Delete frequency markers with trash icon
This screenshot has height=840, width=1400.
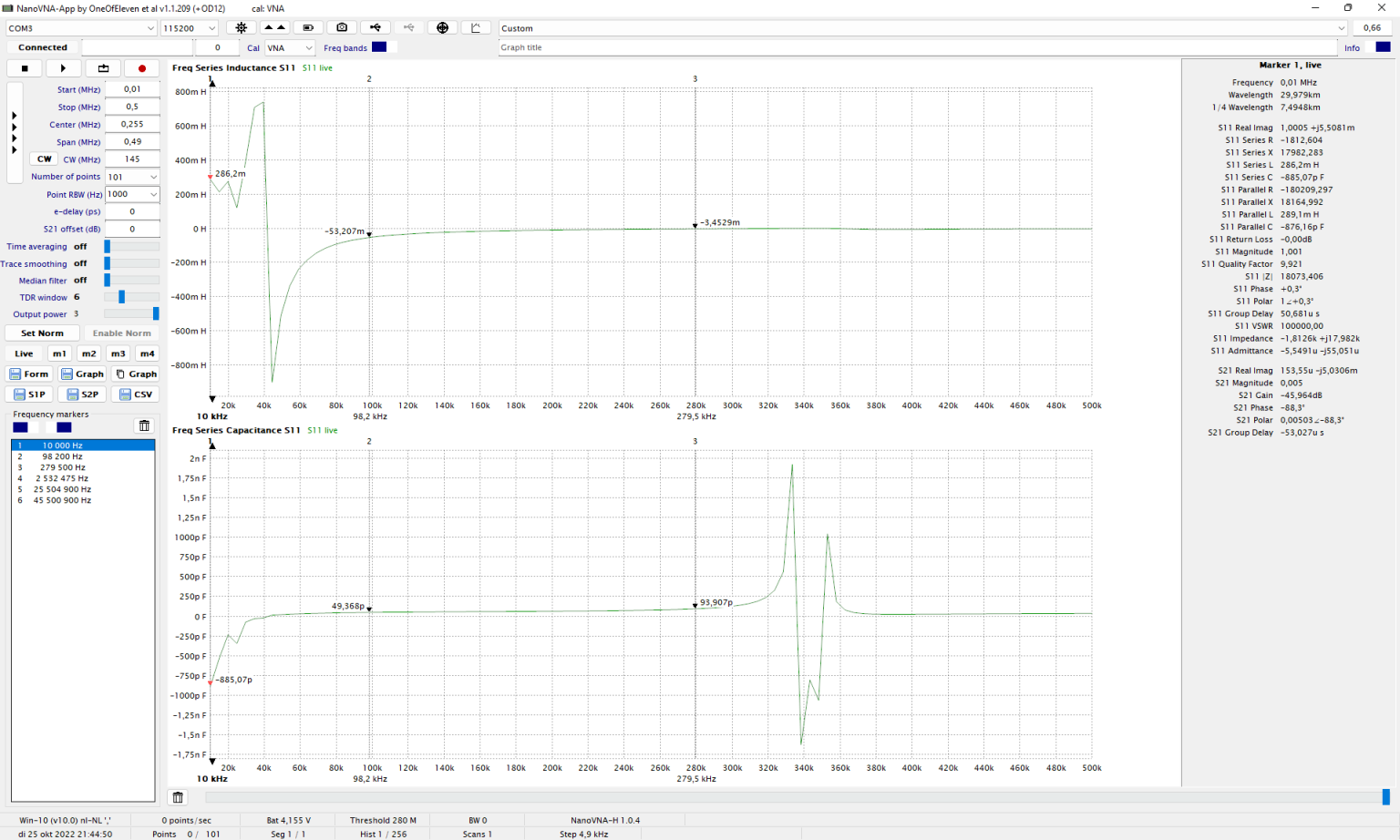click(x=144, y=426)
